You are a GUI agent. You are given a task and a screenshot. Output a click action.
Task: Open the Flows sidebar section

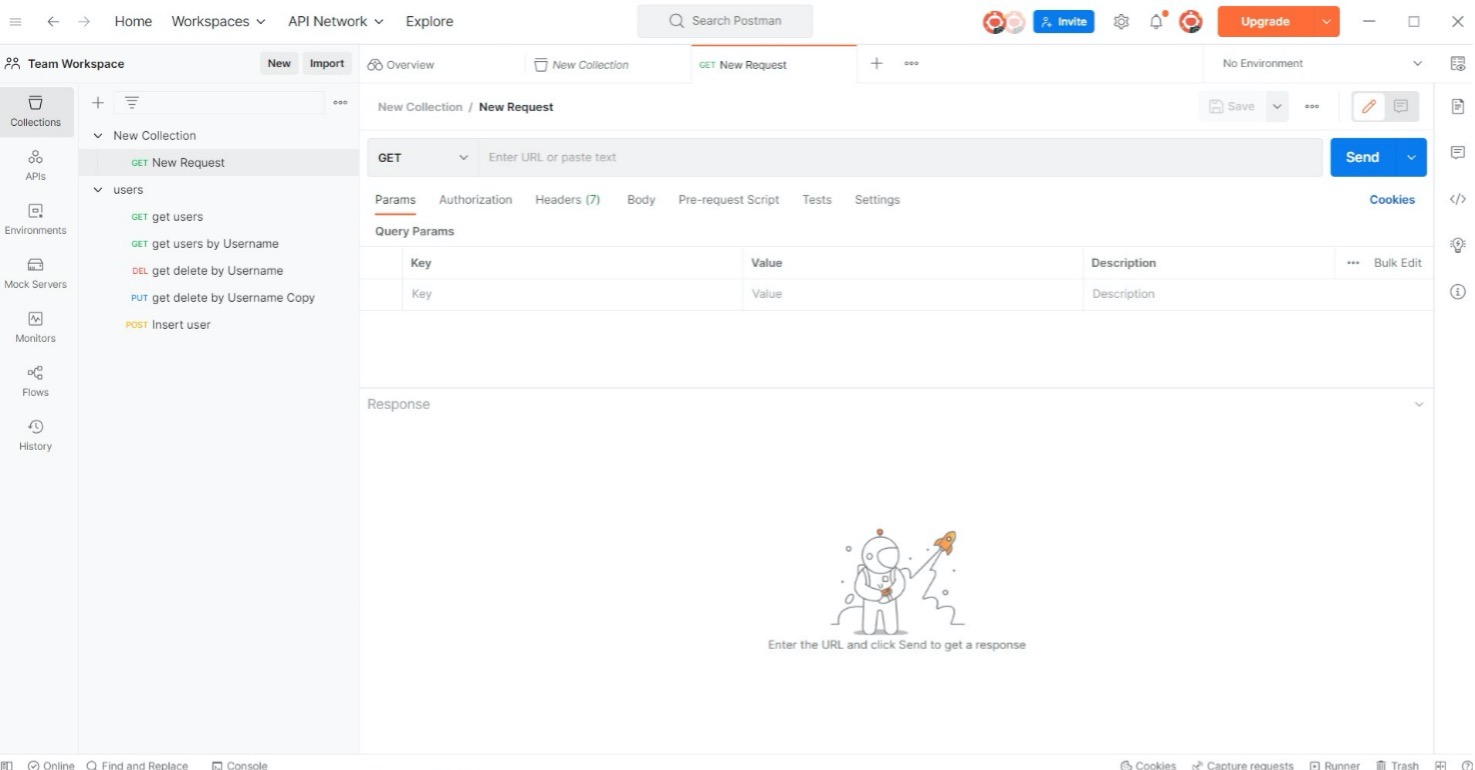click(x=36, y=381)
